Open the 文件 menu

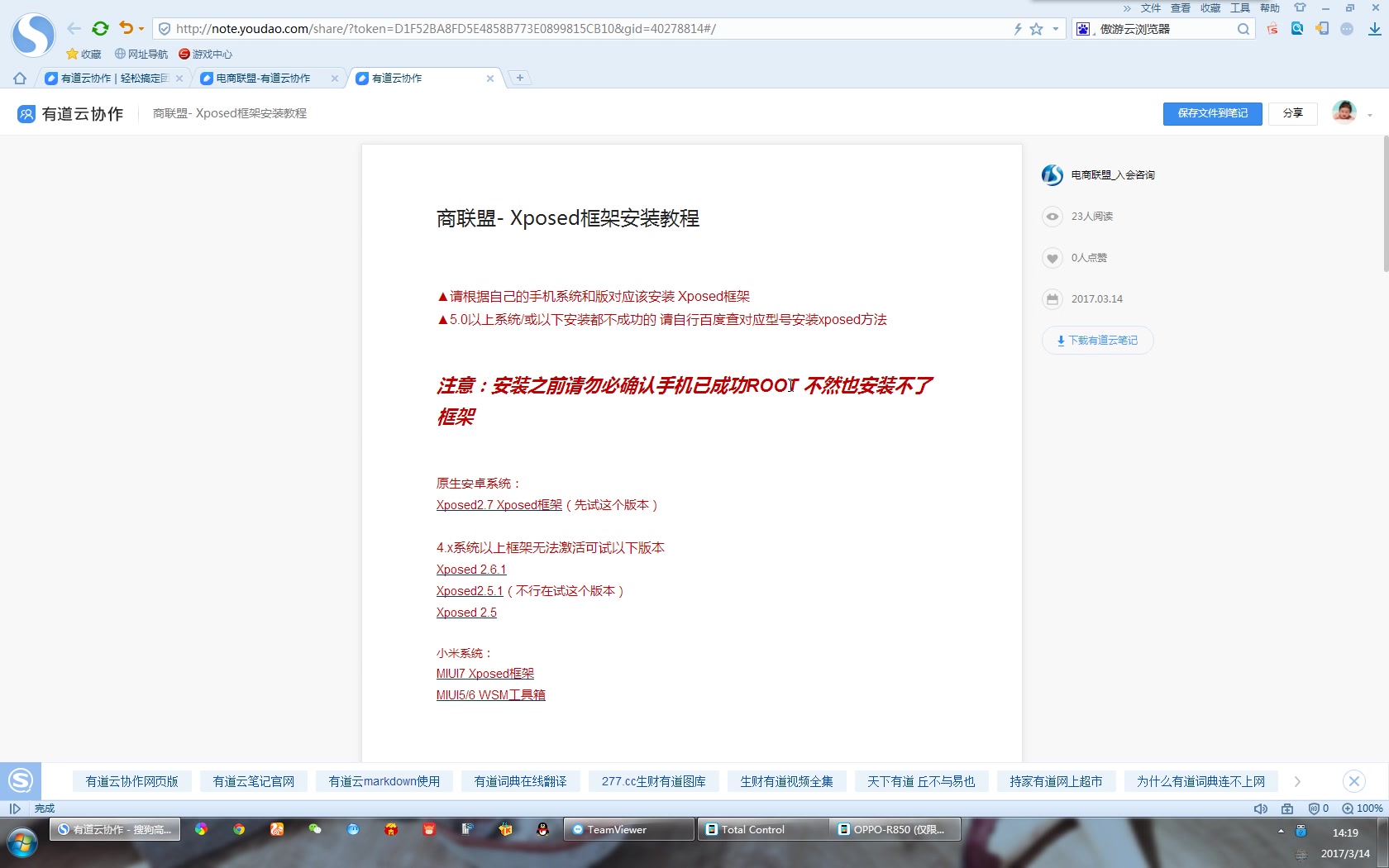click(x=1151, y=8)
